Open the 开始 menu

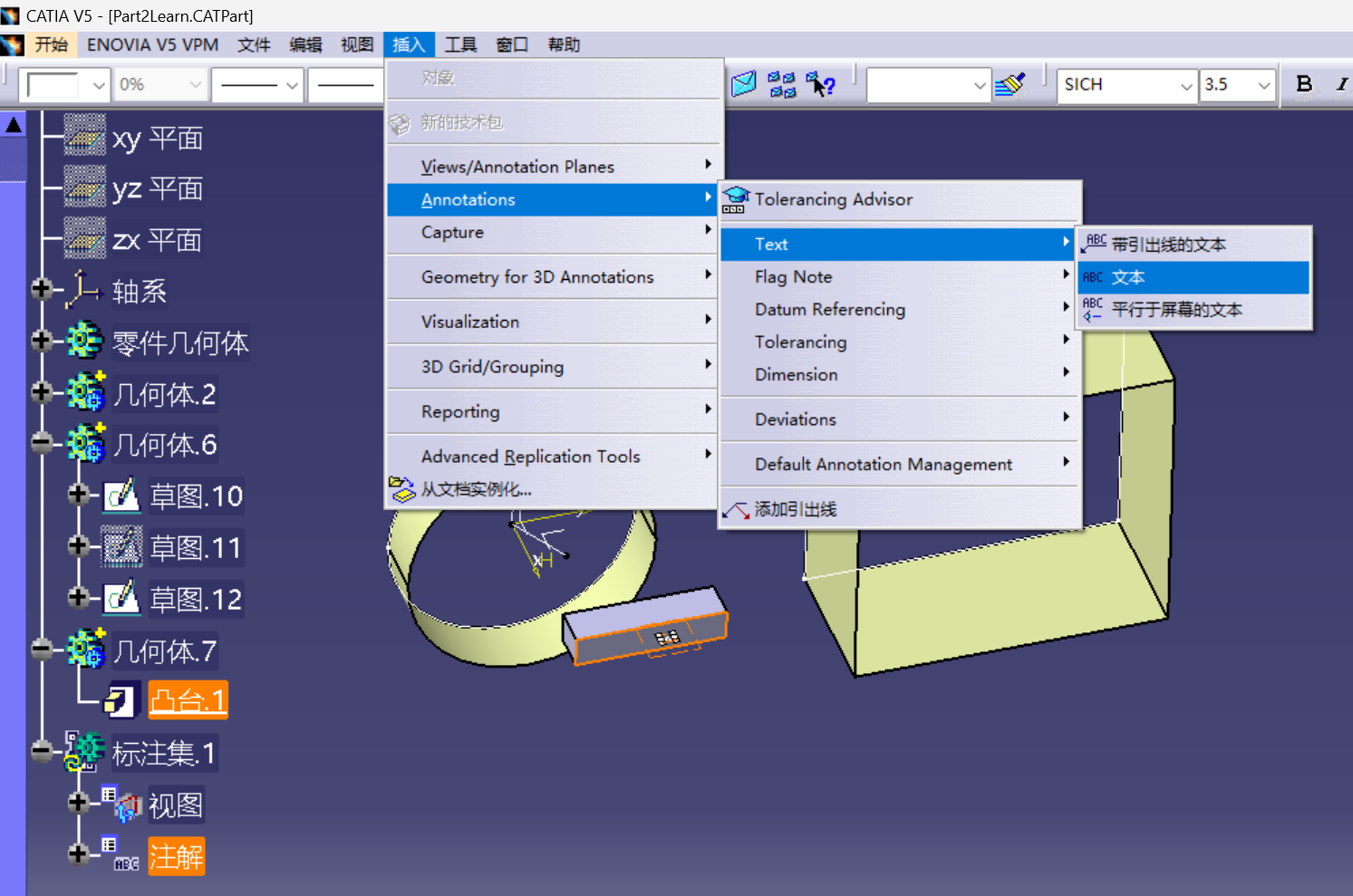pyautogui.click(x=51, y=44)
